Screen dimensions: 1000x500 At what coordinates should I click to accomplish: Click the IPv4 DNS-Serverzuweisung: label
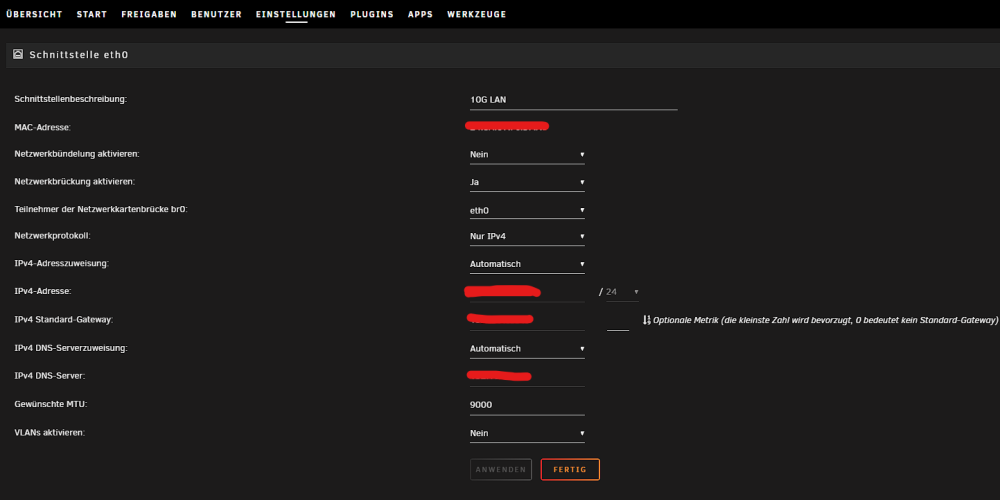tap(71, 348)
